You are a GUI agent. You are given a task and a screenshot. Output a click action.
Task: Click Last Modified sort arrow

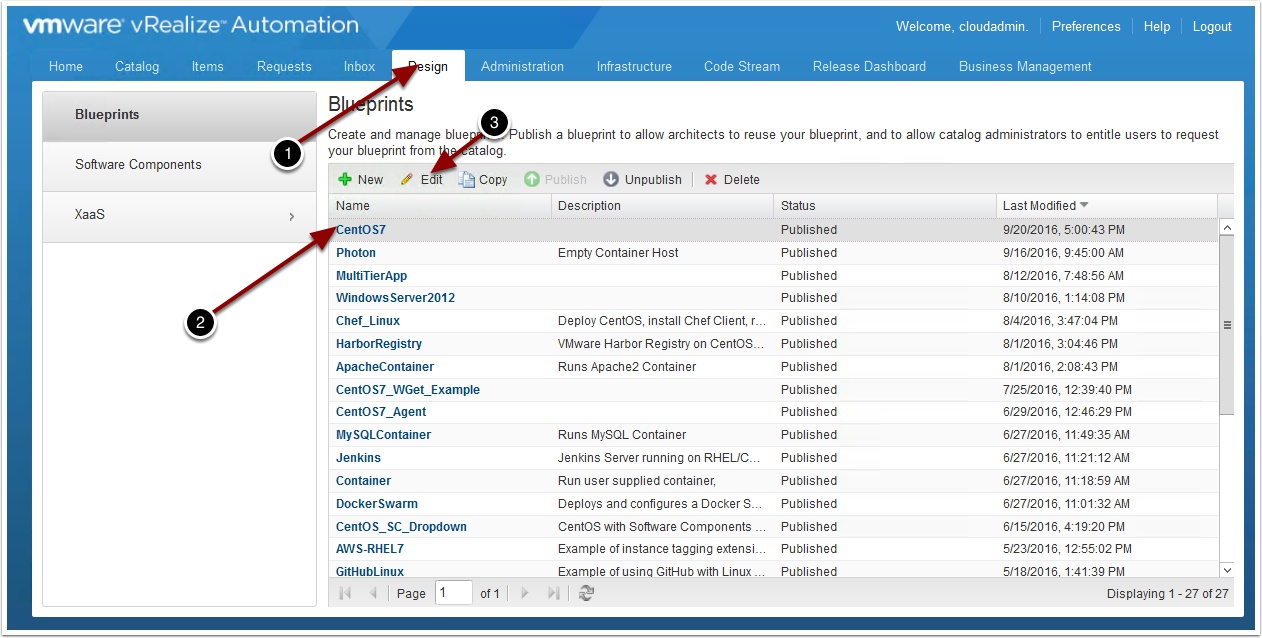click(1084, 205)
